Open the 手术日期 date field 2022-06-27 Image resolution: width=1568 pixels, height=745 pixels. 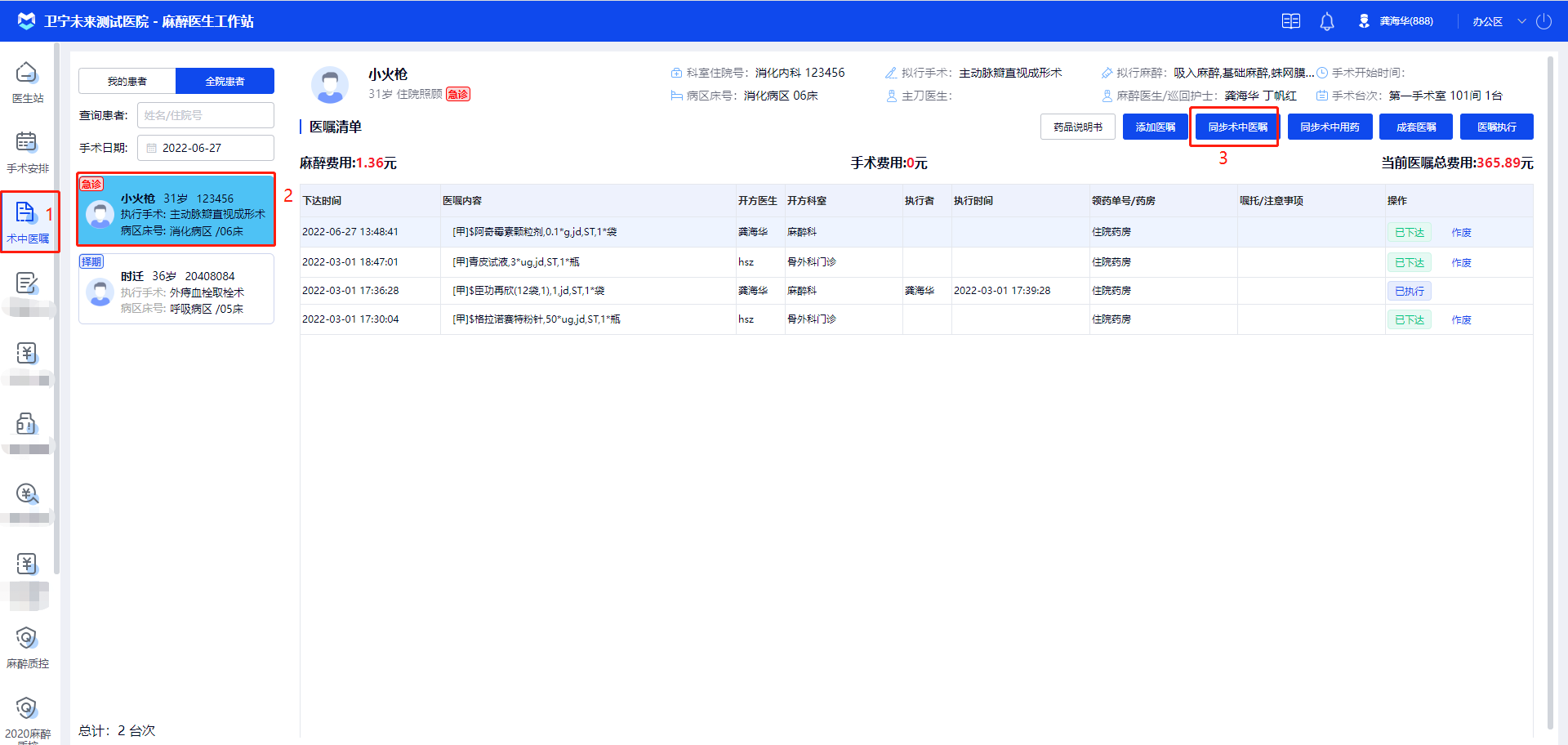tap(206, 148)
